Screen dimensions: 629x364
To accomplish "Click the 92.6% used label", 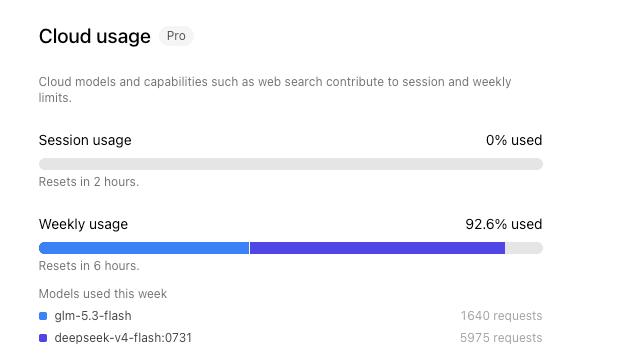I will pyautogui.click(x=504, y=224).
